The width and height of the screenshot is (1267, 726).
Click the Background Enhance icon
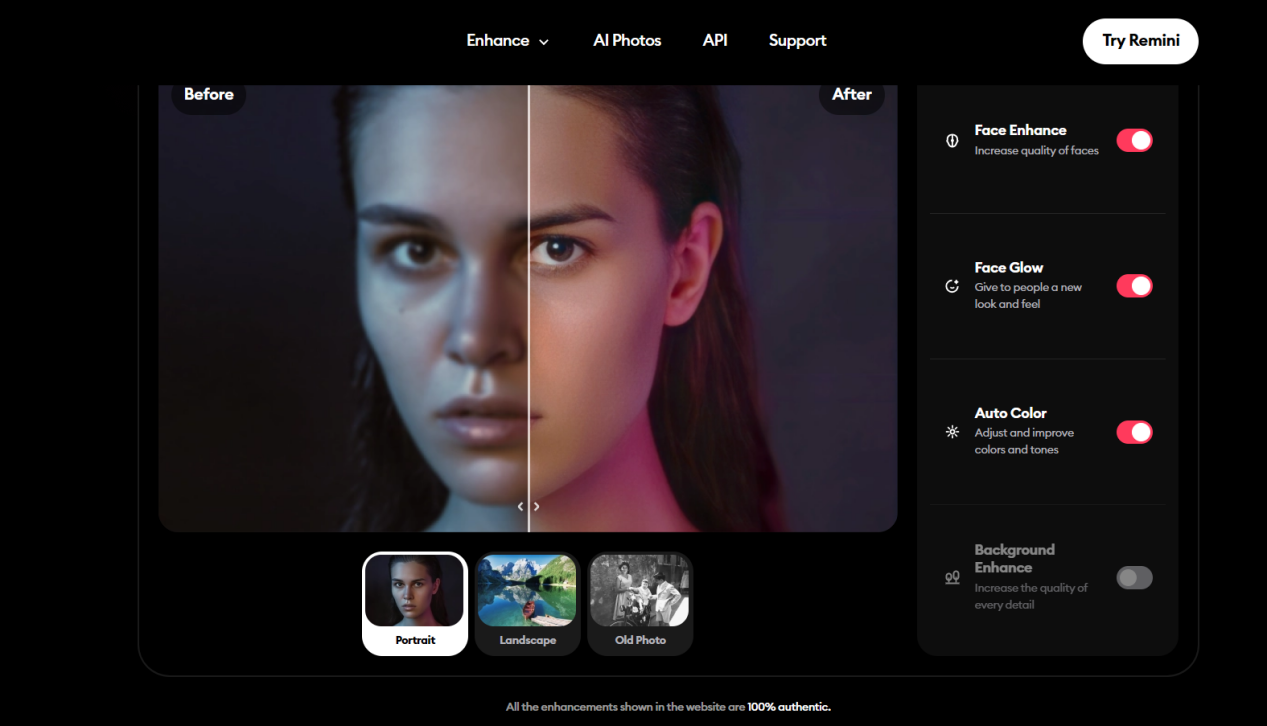[952, 577]
